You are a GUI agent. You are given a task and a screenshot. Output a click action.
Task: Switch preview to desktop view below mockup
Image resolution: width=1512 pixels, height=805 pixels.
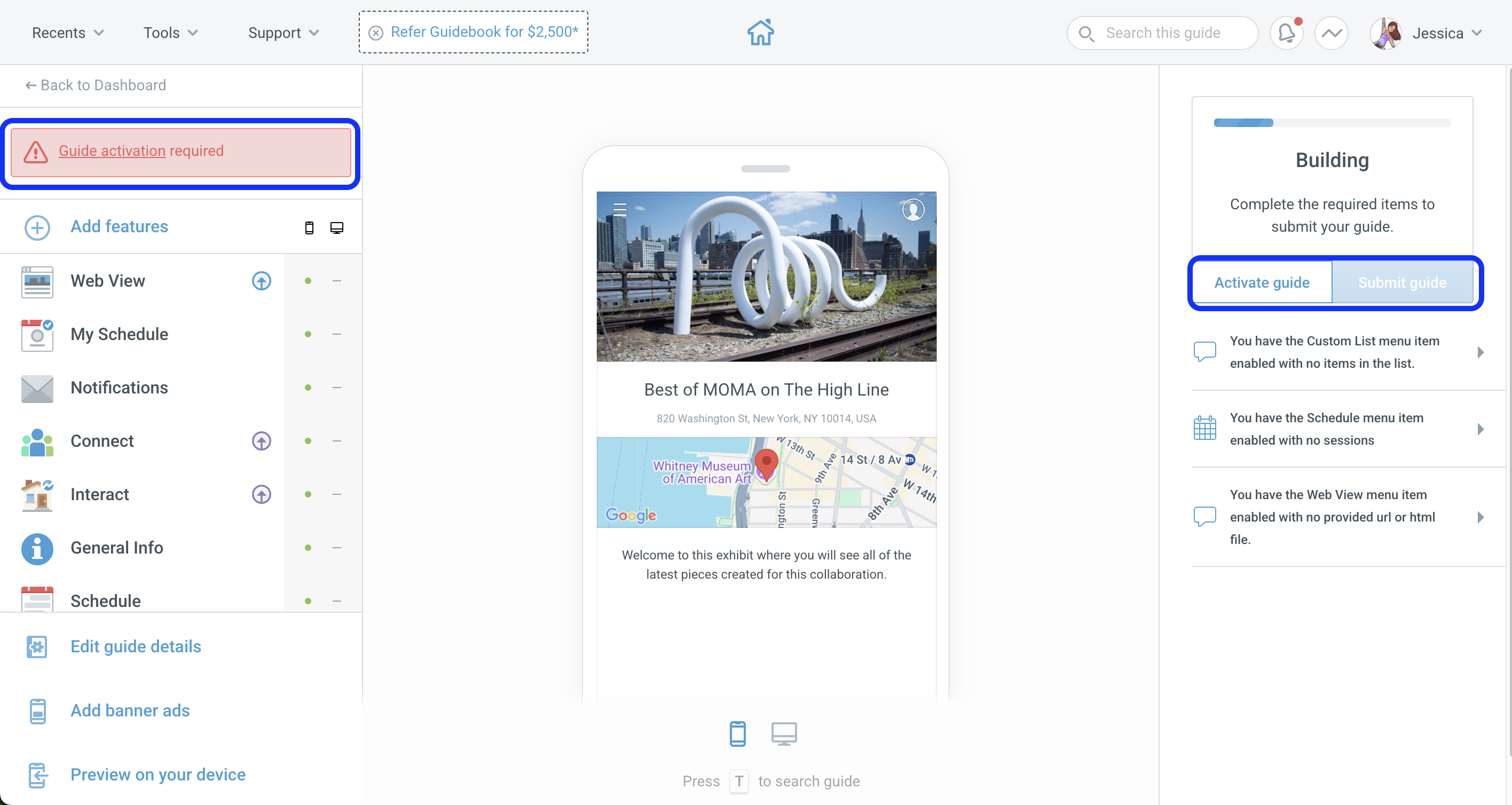pos(784,733)
